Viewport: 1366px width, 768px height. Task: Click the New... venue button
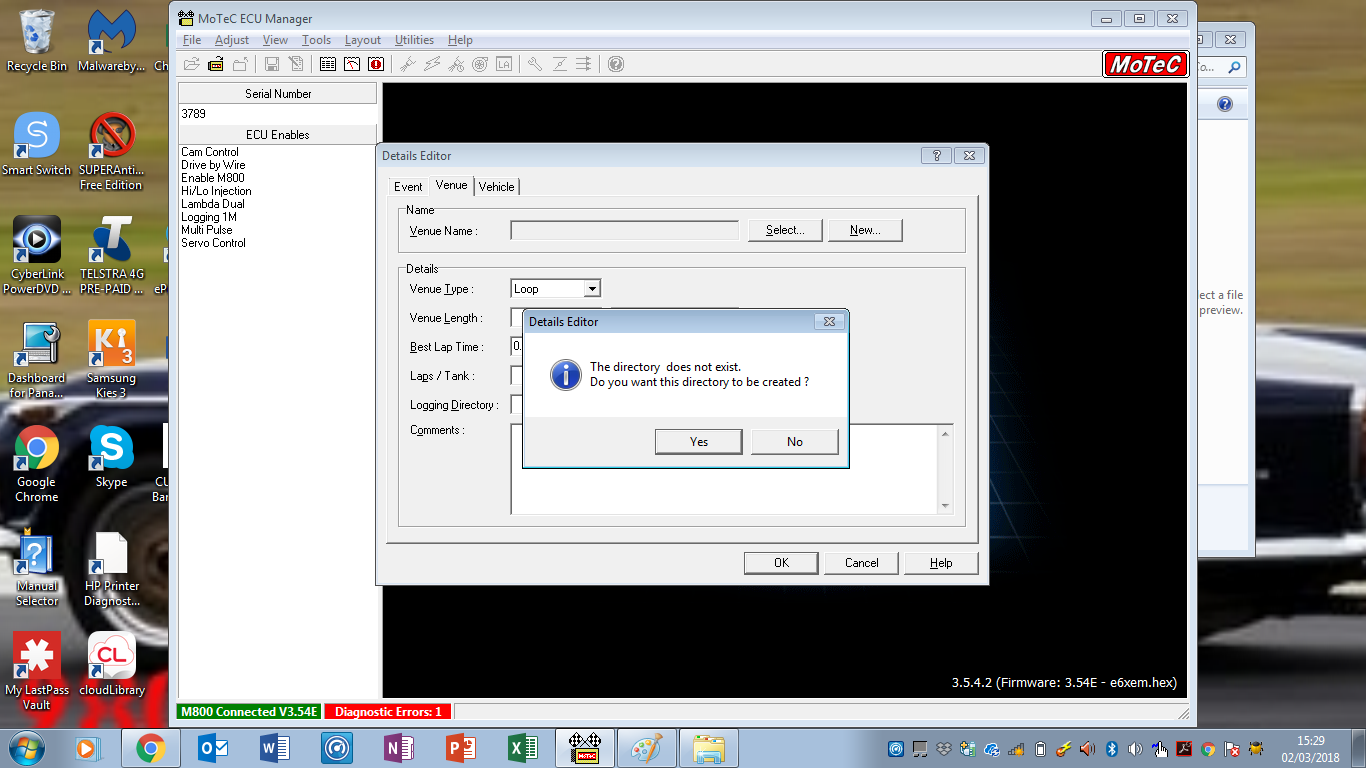coord(865,230)
